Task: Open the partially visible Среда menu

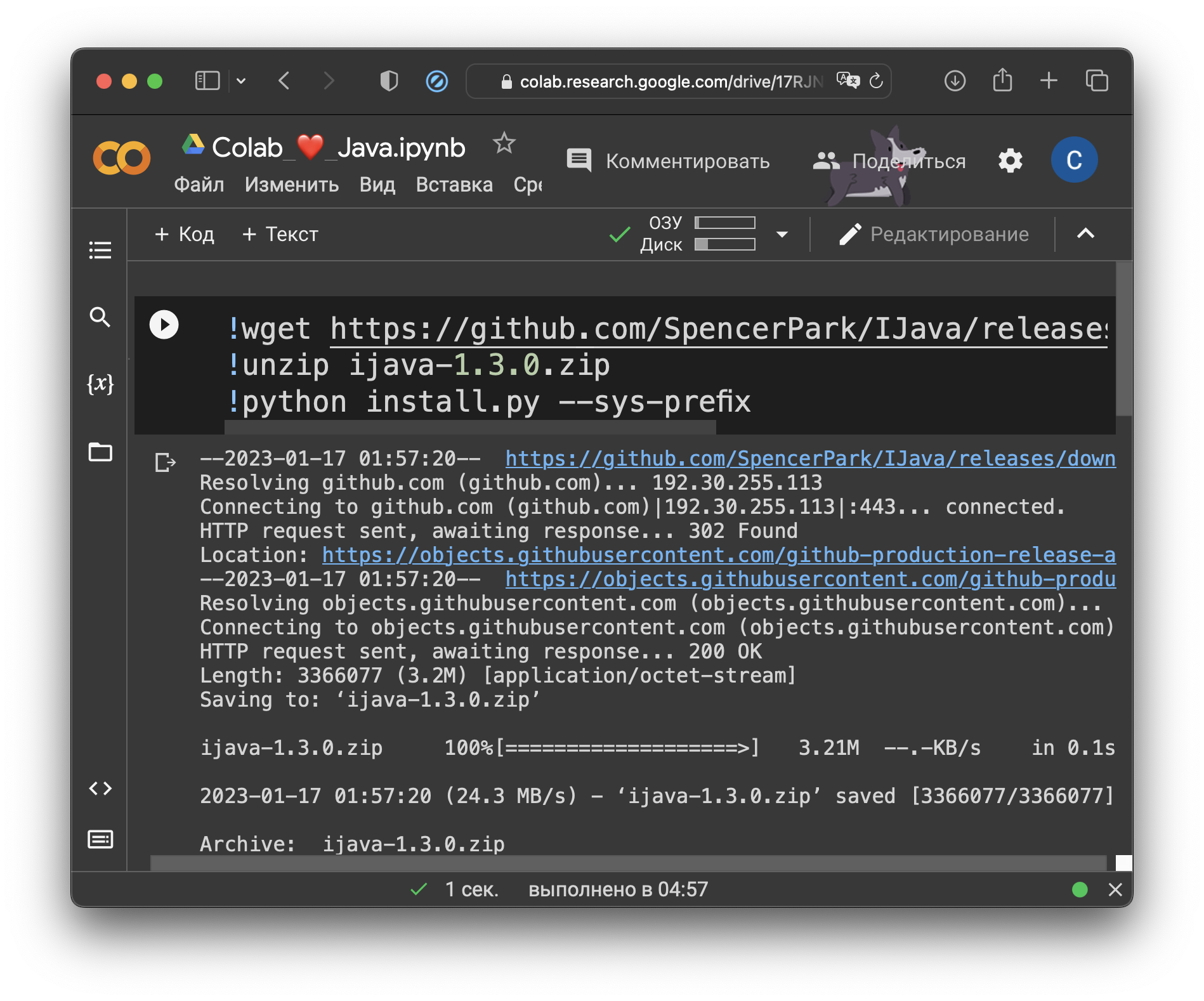Action: coord(528,185)
